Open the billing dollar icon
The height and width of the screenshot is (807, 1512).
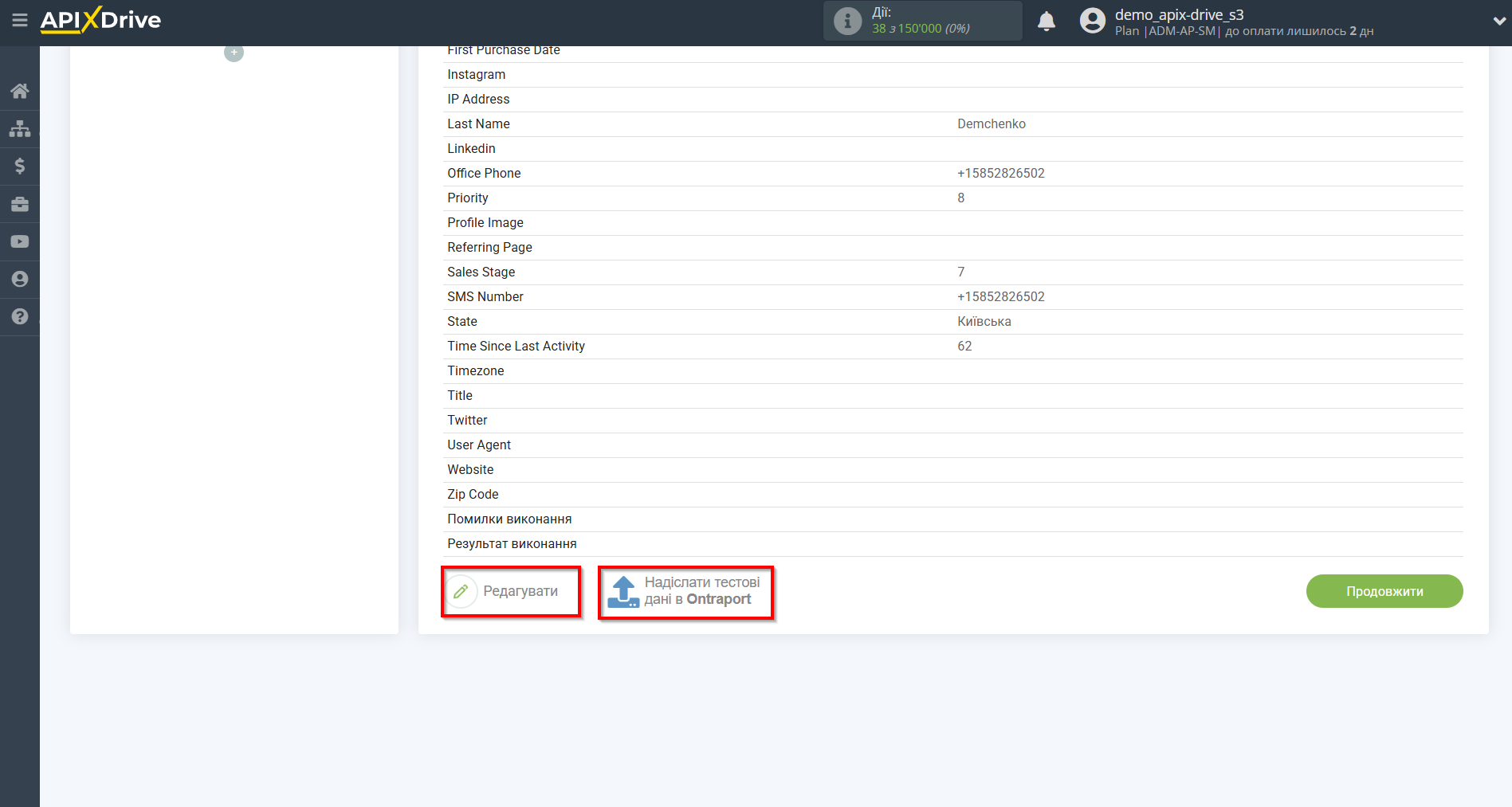pos(20,166)
